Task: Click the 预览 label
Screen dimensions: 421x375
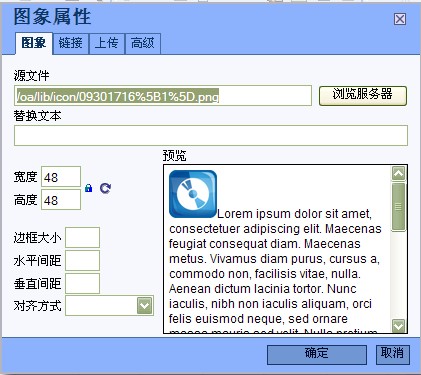Action: [175, 156]
